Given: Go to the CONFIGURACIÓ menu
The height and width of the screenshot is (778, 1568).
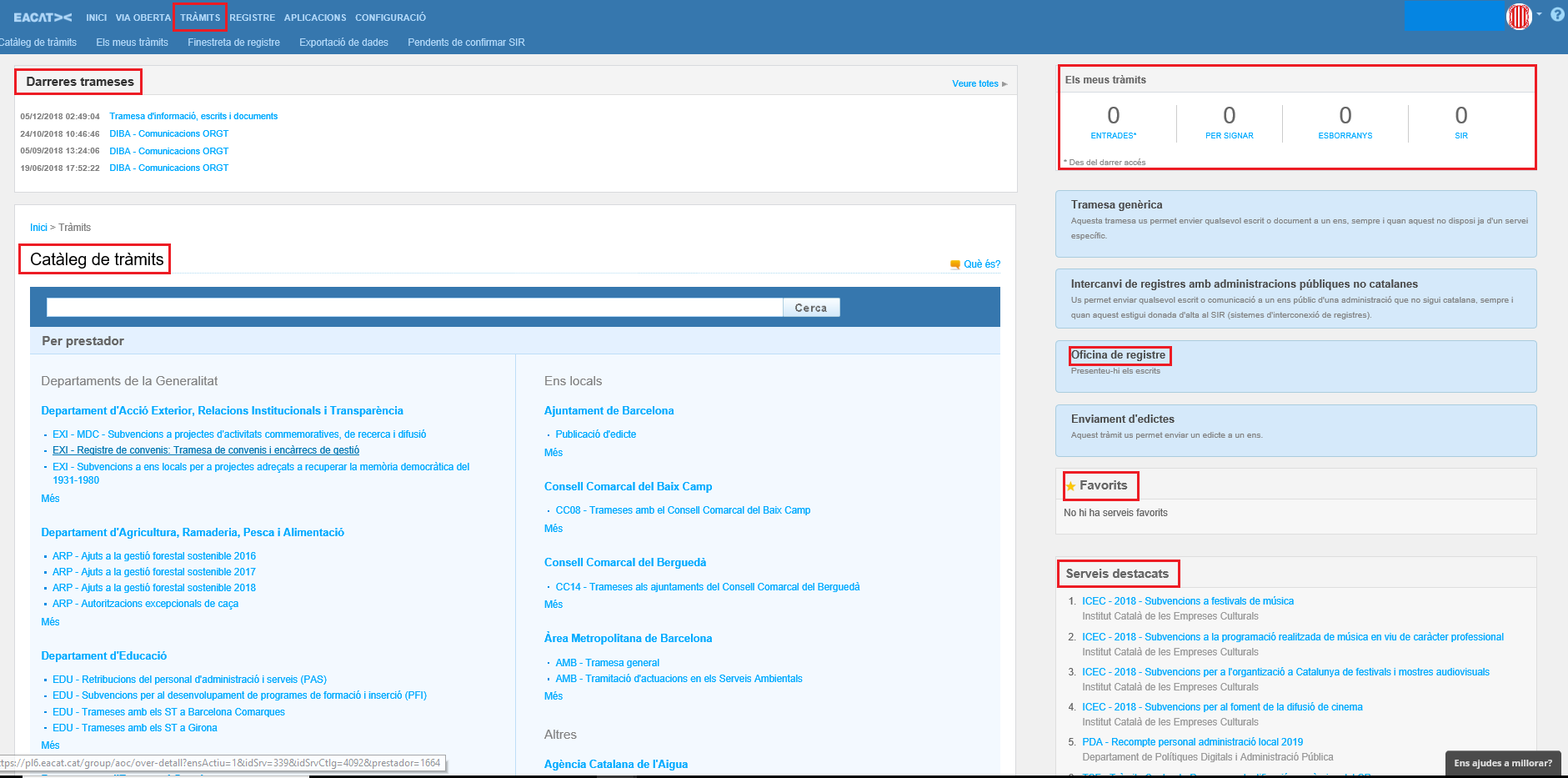Looking at the screenshot, I should [390, 18].
